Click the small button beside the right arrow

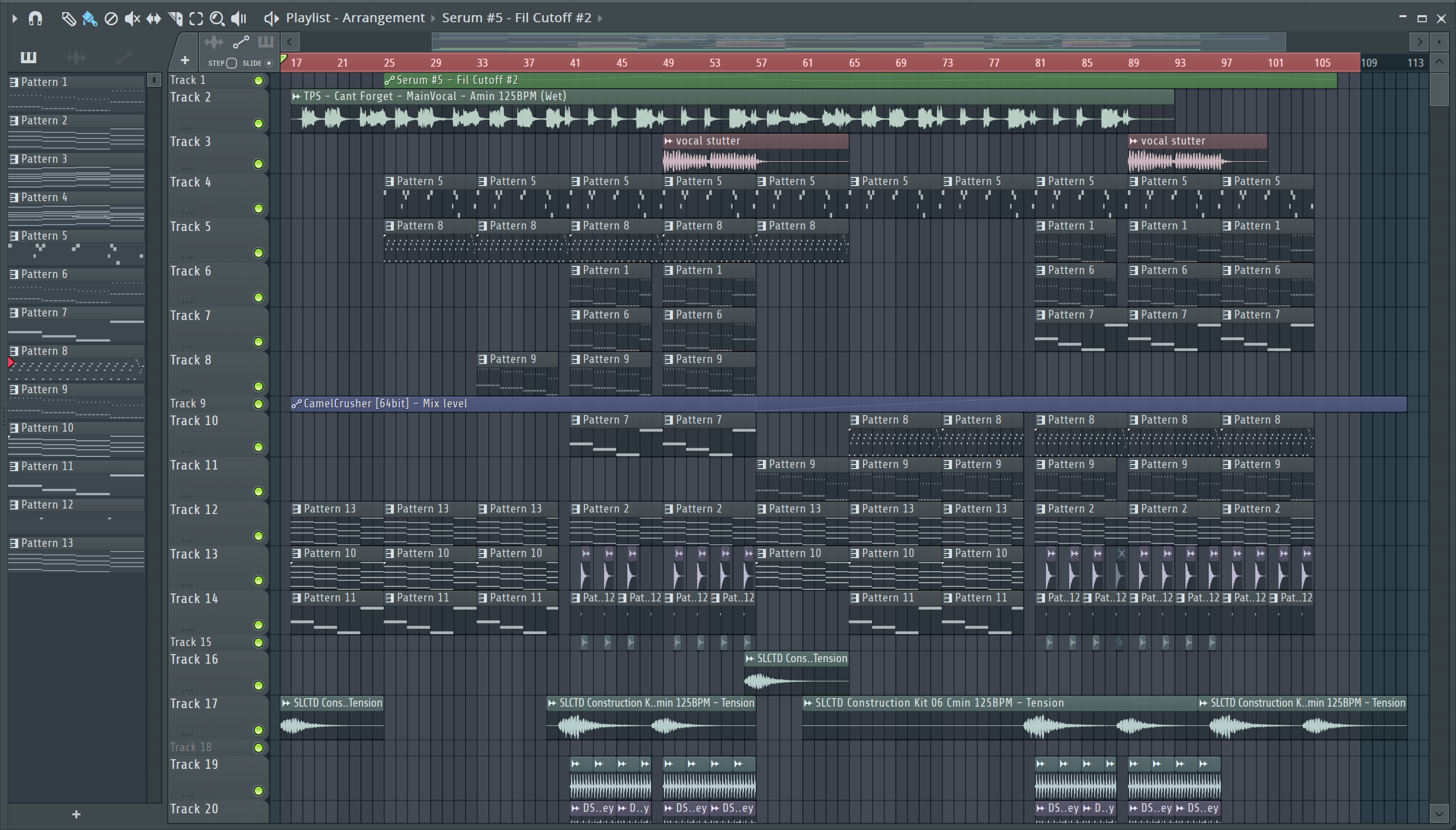(1439, 41)
